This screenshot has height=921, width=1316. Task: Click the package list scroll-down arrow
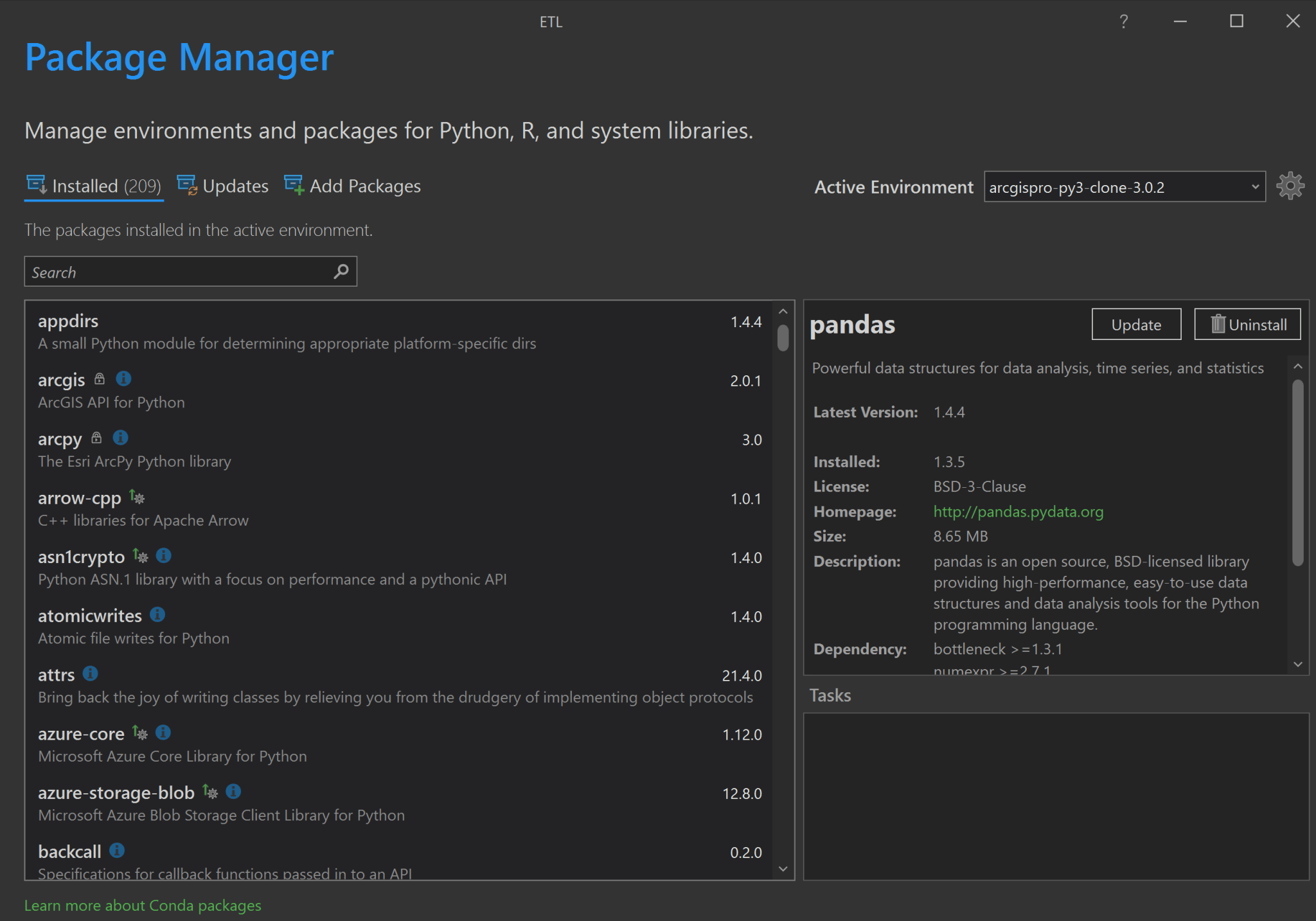[783, 869]
